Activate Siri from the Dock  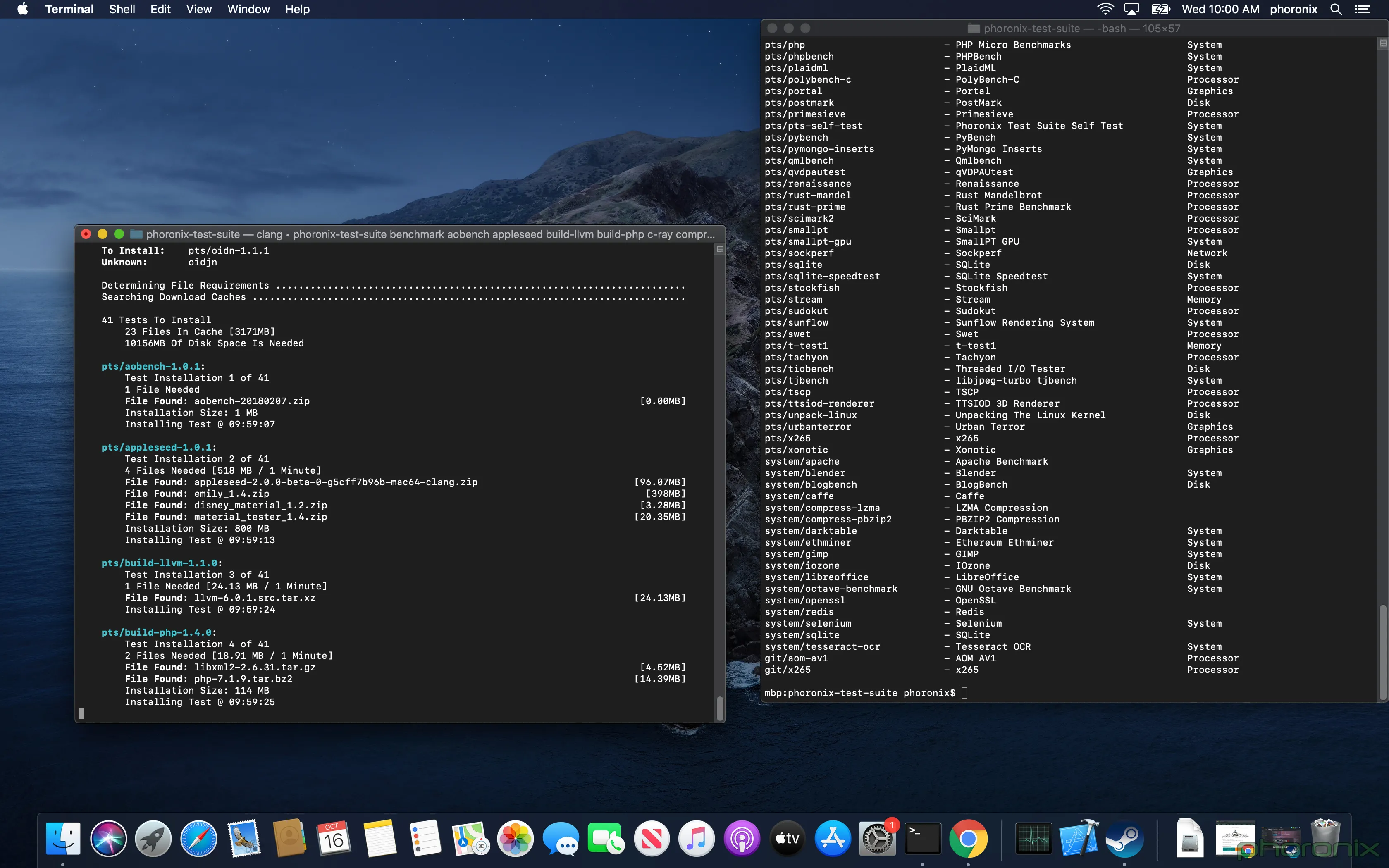[109, 838]
